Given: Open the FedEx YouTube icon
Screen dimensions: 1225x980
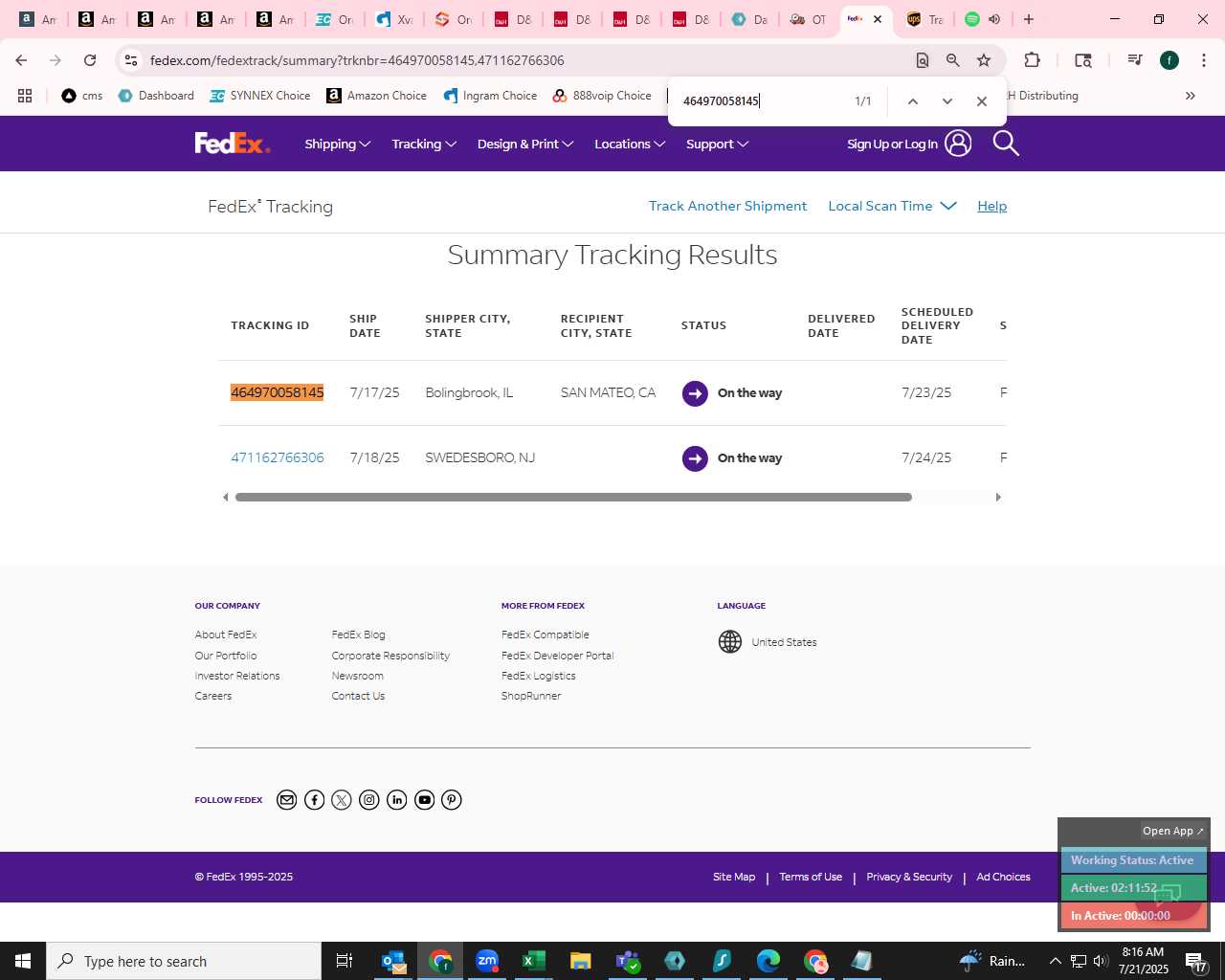Looking at the screenshot, I should 425,800.
